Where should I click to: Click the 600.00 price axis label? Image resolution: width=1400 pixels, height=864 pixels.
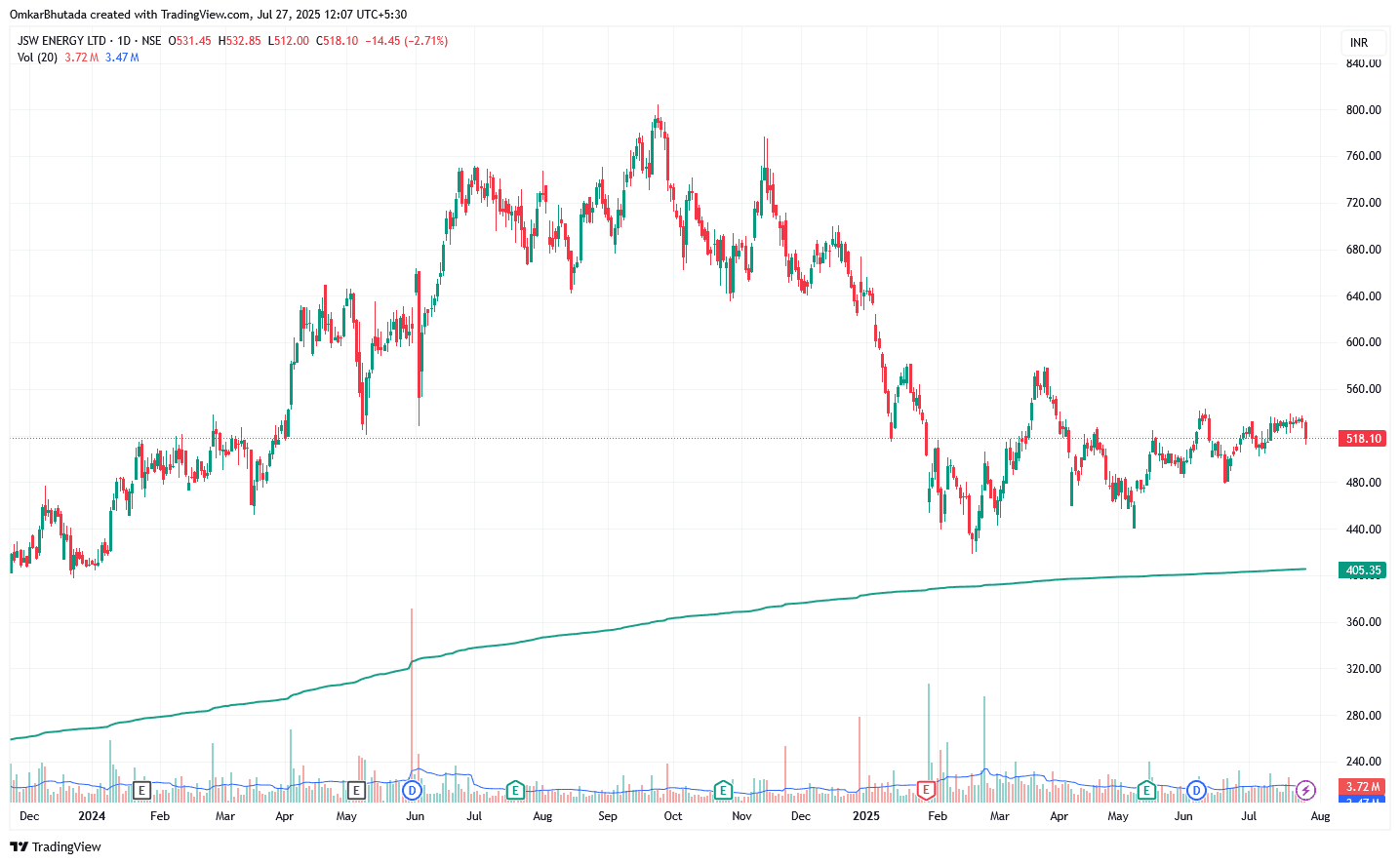pyautogui.click(x=1363, y=342)
